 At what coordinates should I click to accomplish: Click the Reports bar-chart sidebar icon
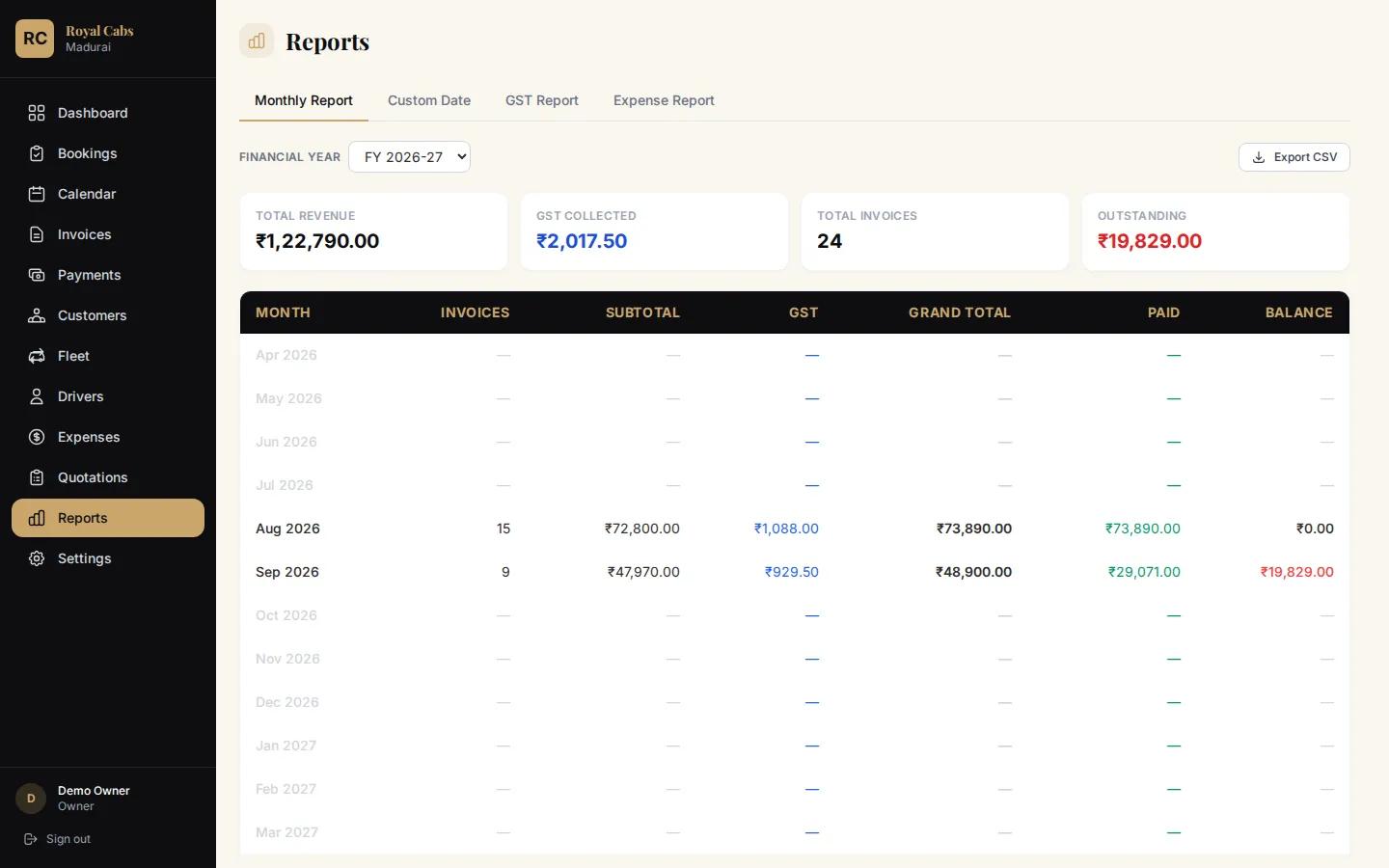pyautogui.click(x=37, y=518)
